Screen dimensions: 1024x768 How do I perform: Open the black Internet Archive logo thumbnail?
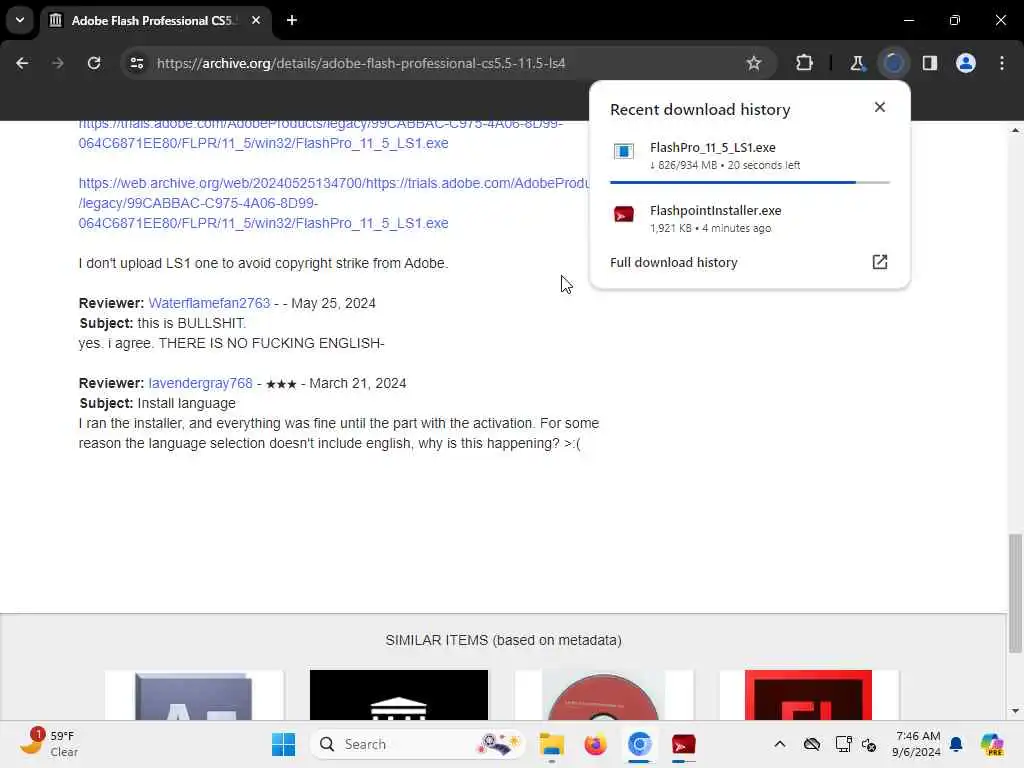tap(398, 695)
